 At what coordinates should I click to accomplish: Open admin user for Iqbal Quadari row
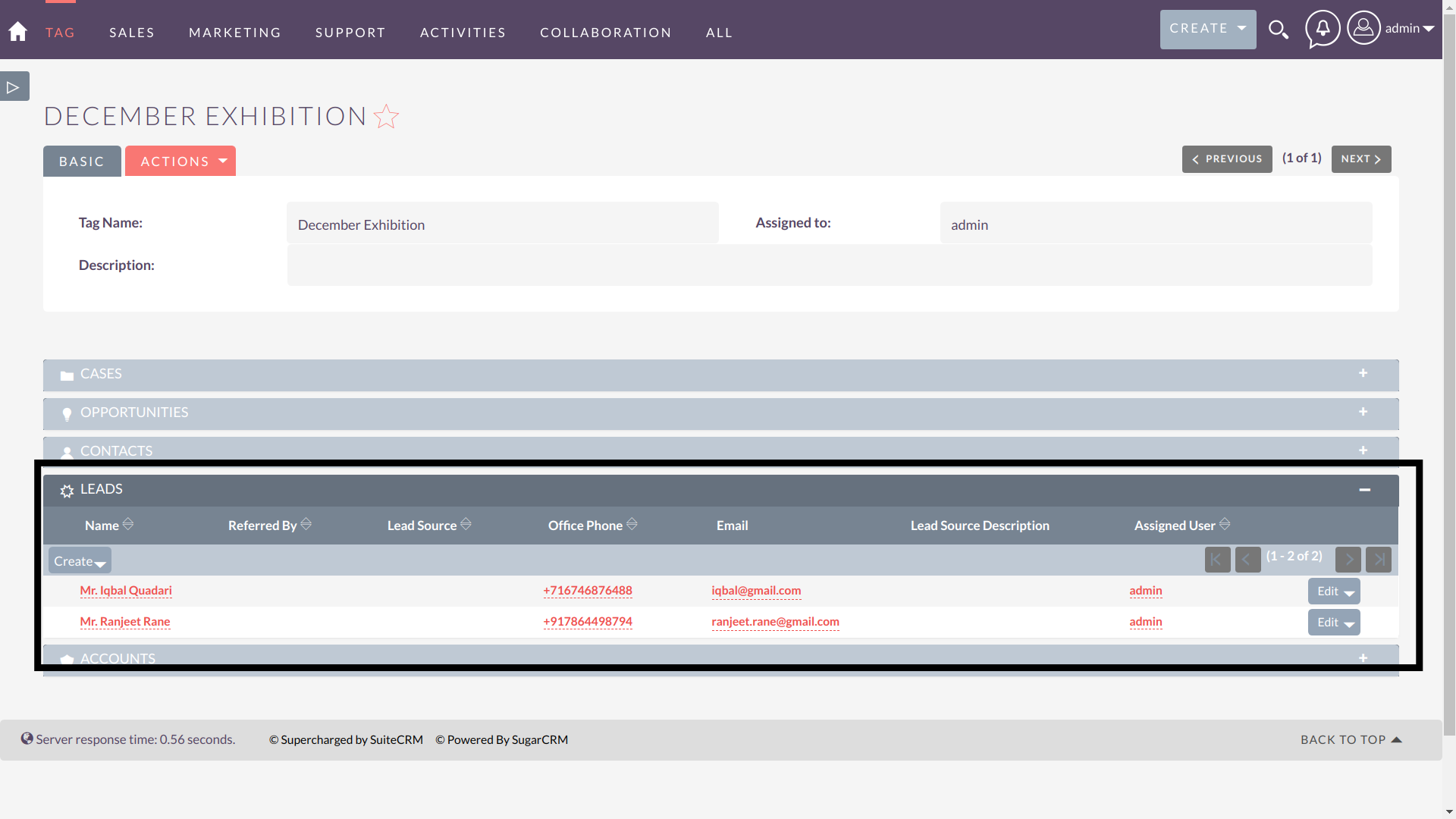point(1146,590)
